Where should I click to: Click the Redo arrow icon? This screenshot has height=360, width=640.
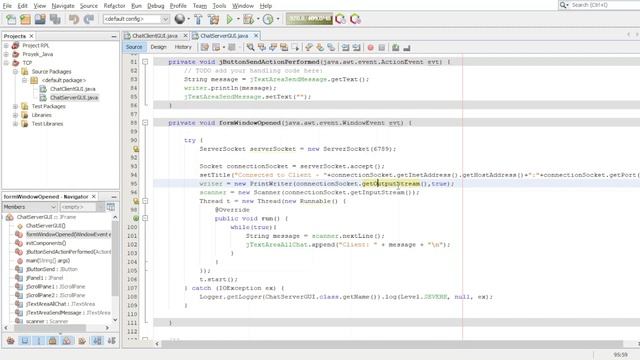point(89,19)
